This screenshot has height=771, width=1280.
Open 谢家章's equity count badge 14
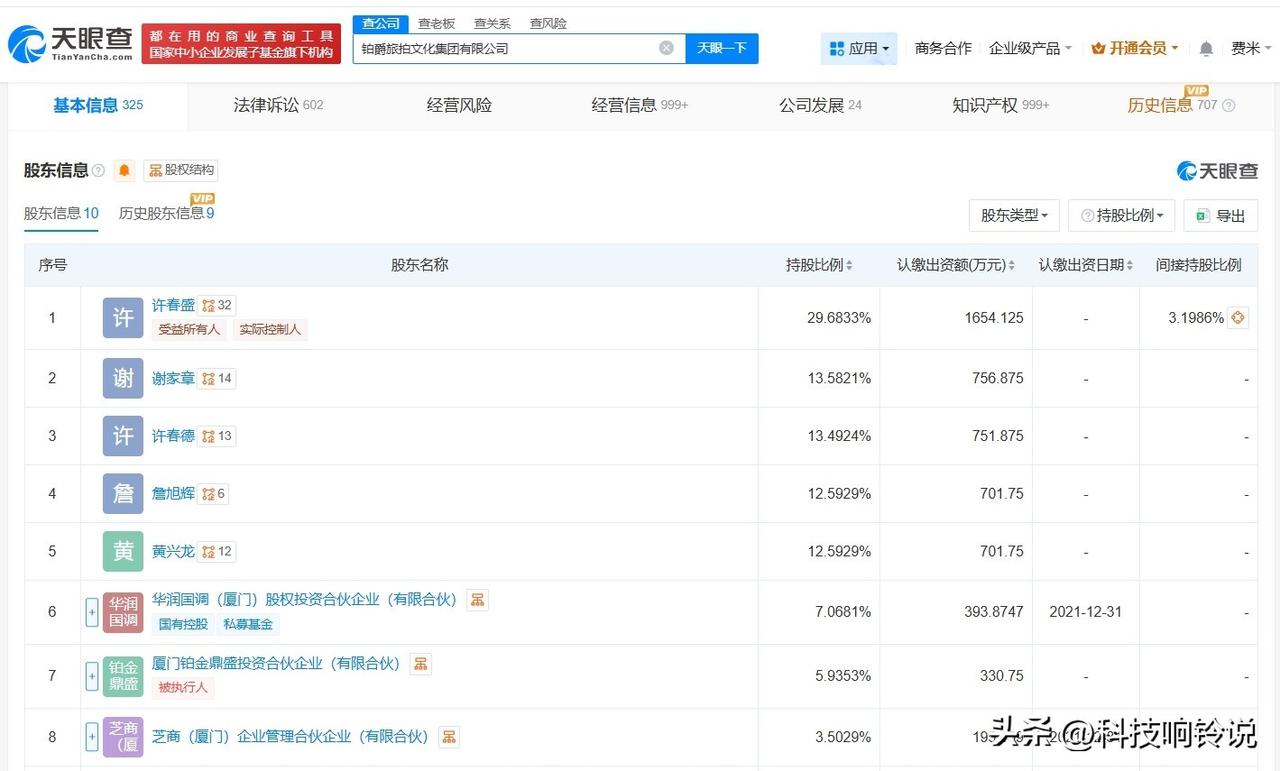[217, 378]
